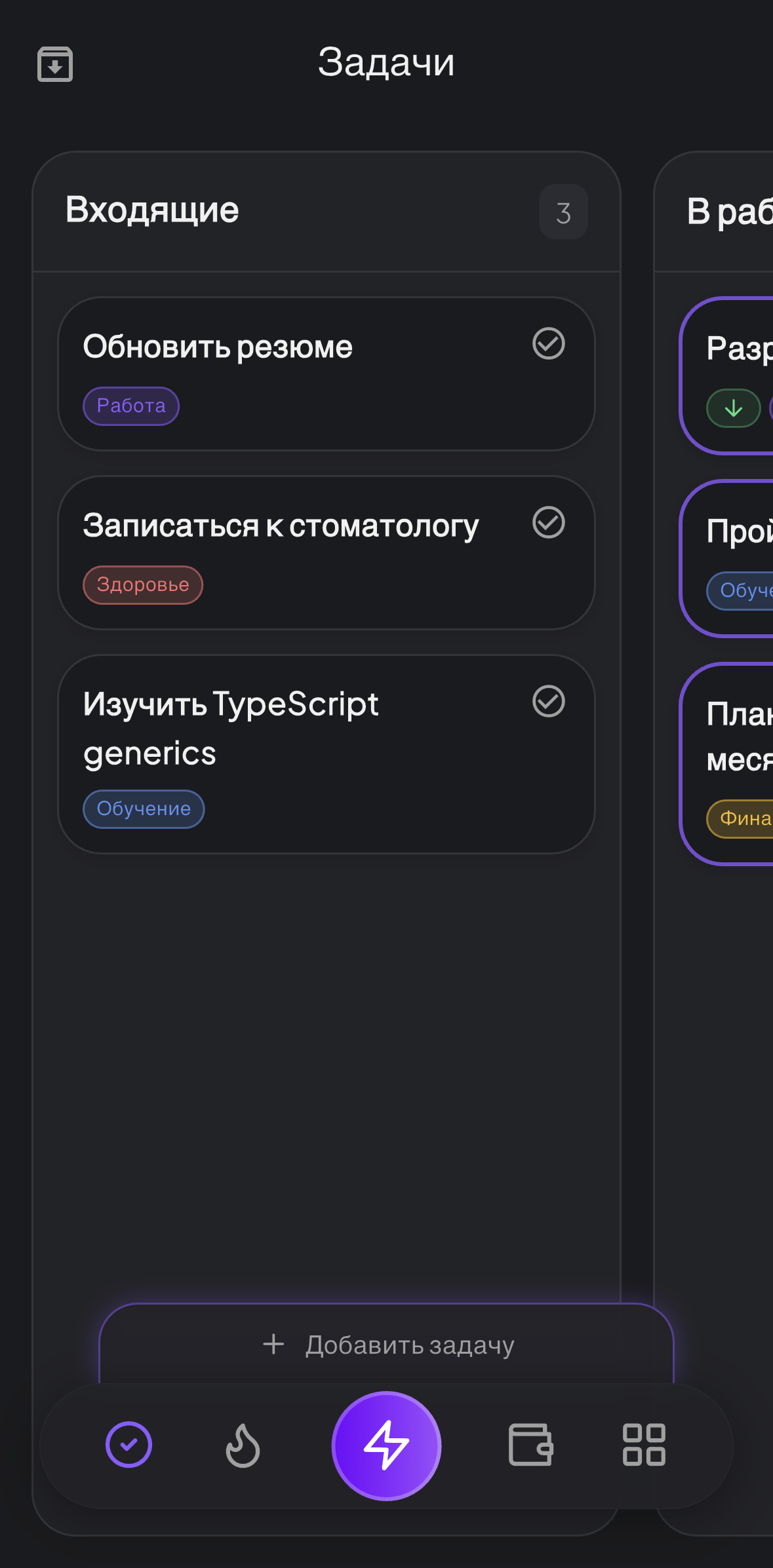
Task: Mark Обновить резюме as complete
Action: pyautogui.click(x=549, y=344)
